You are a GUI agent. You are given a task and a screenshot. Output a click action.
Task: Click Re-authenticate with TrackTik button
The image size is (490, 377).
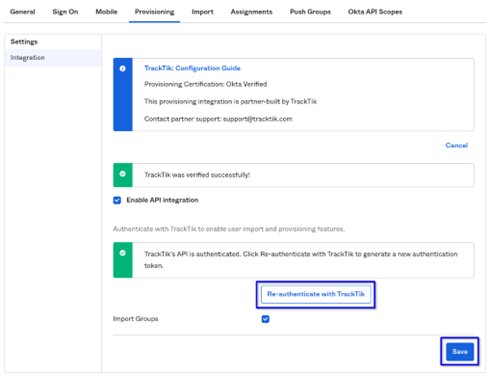(316, 294)
